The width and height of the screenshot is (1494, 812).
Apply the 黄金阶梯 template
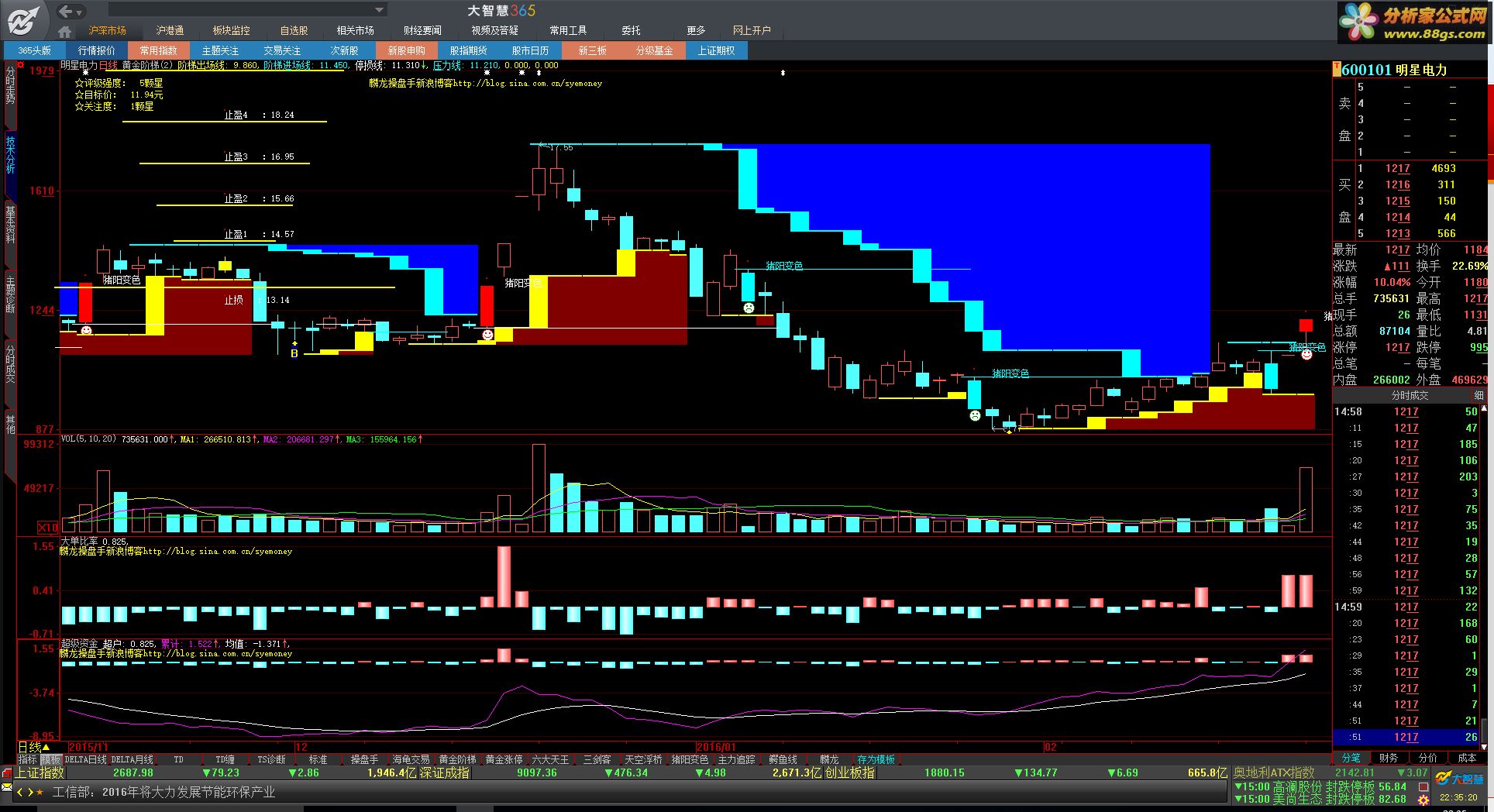click(x=458, y=759)
